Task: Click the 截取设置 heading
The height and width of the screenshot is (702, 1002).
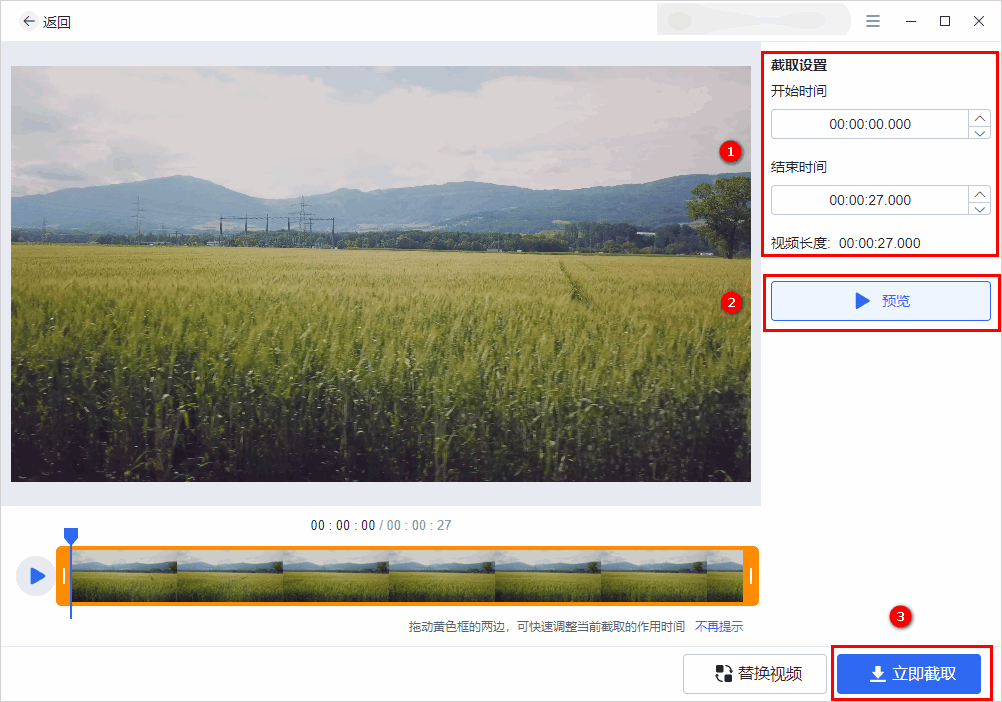Action: [799, 65]
